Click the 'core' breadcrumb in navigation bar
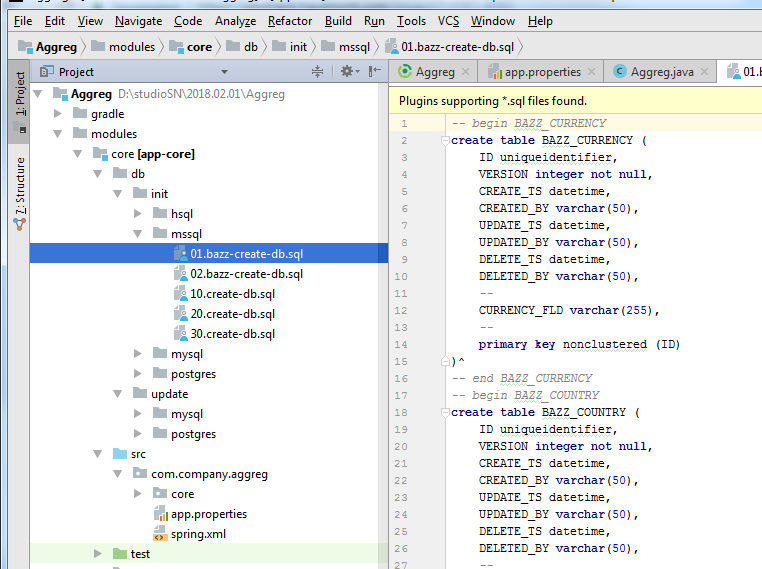The width and height of the screenshot is (762, 569). point(199,47)
